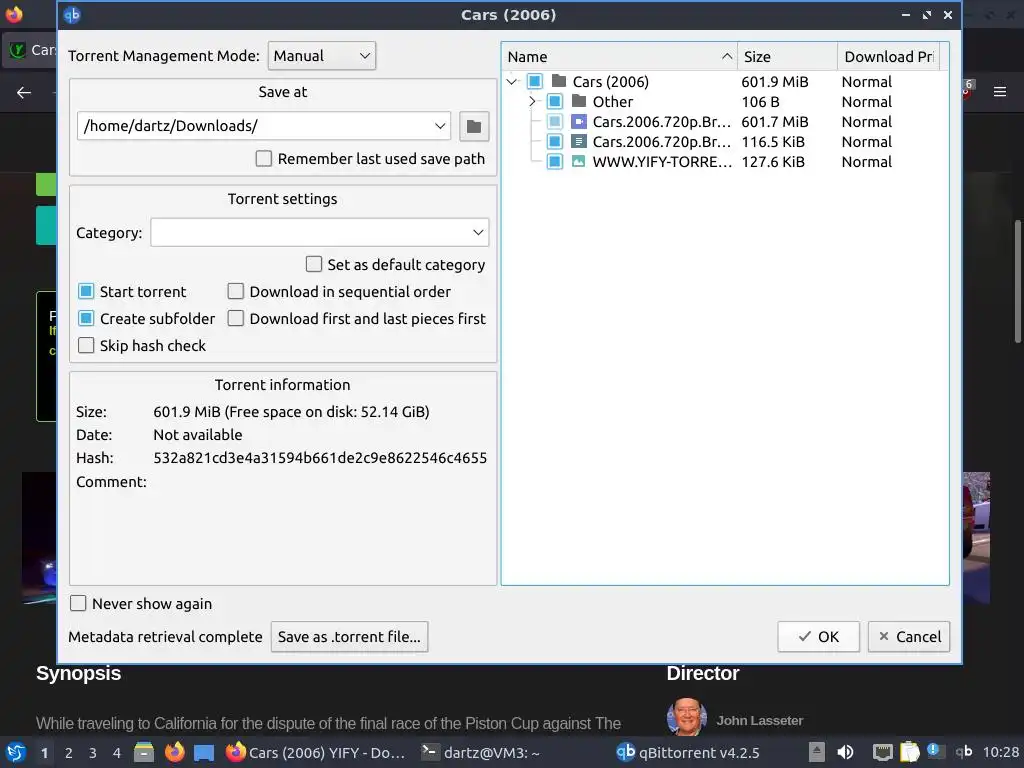Switch to the qBittorrent v4.2.5 taskbar entry
The height and width of the screenshot is (768, 1024).
tap(688, 752)
